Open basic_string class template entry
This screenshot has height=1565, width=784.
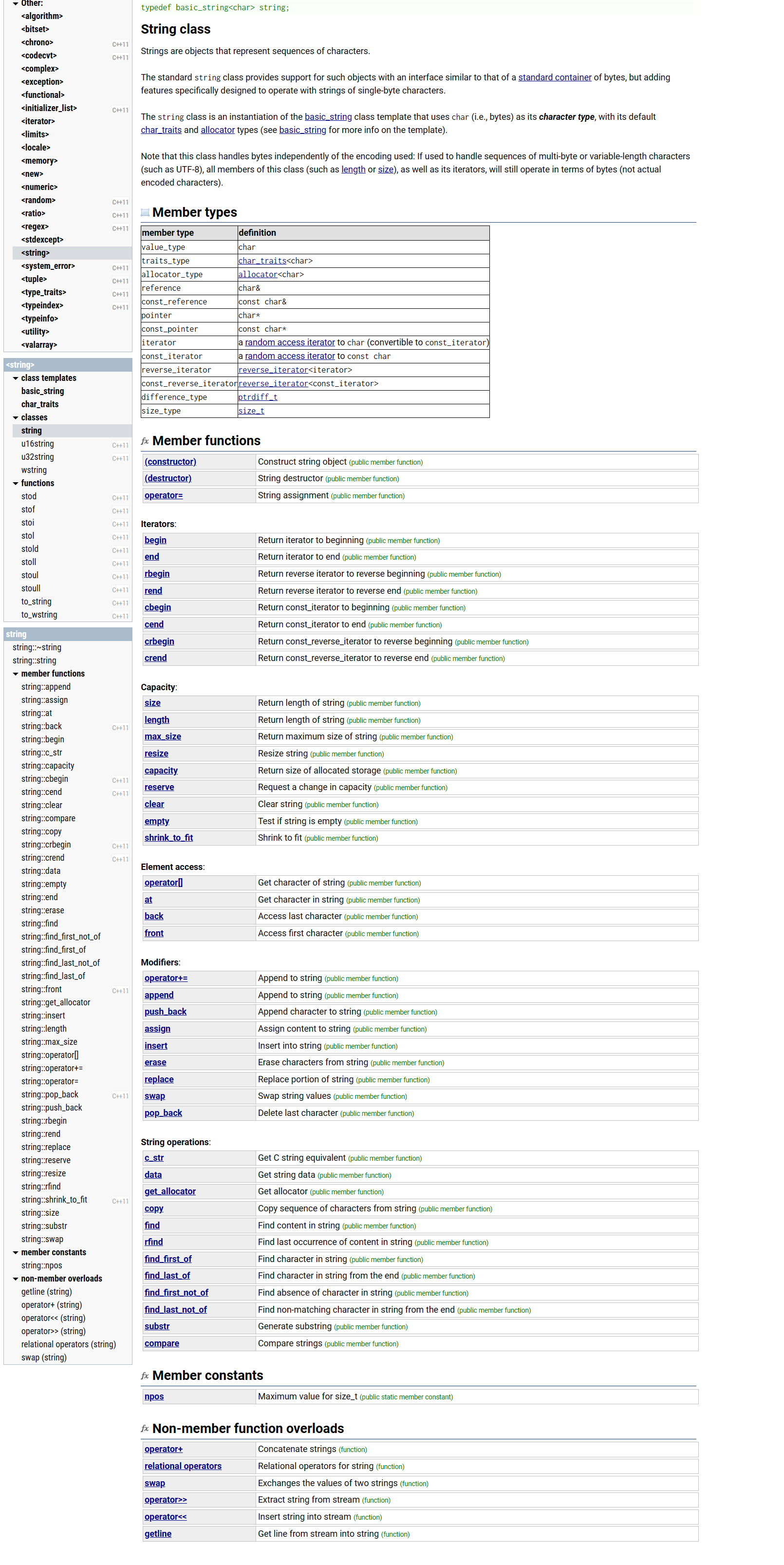[x=42, y=391]
